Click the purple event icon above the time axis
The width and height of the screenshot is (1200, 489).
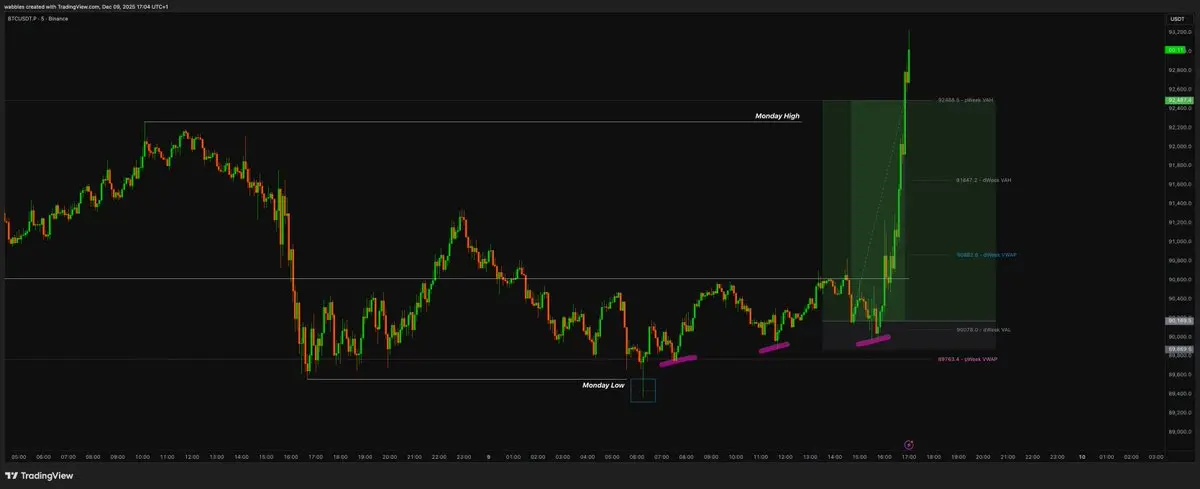click(908, 443)
